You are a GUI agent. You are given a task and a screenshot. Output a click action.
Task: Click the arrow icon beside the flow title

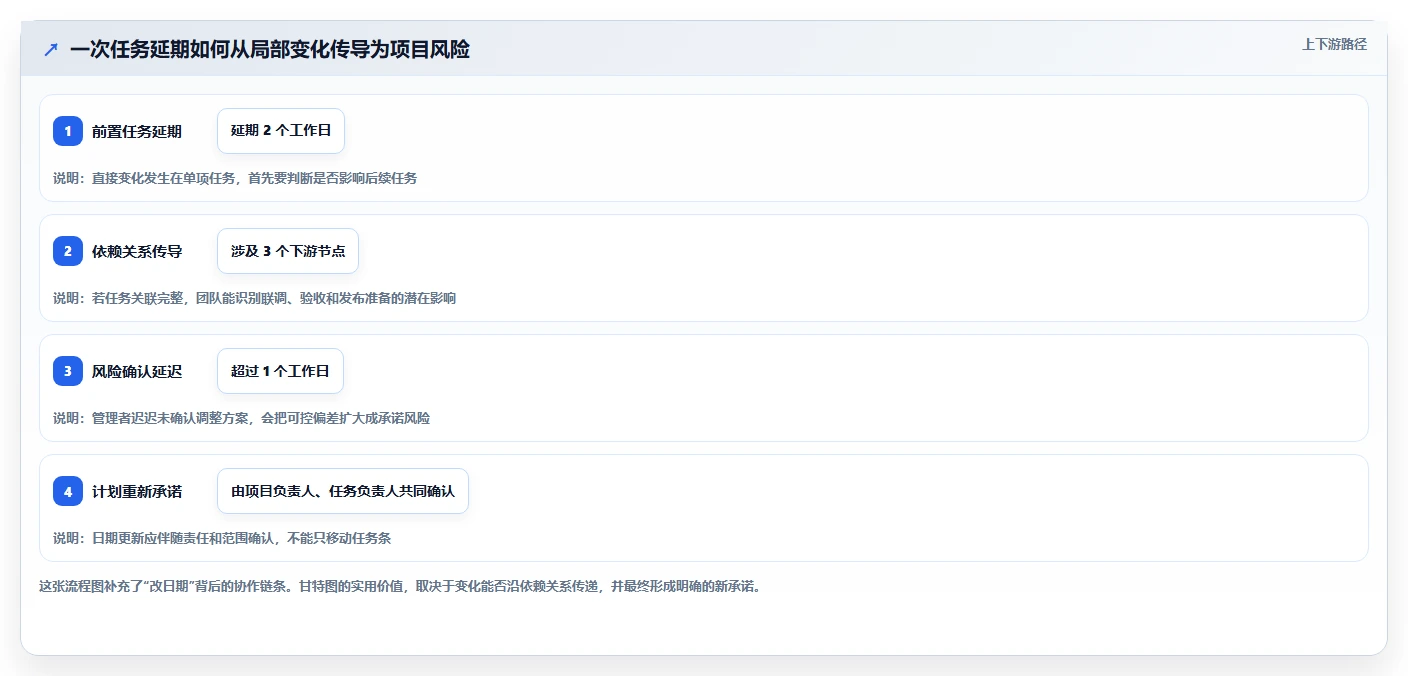pos(51,49)
